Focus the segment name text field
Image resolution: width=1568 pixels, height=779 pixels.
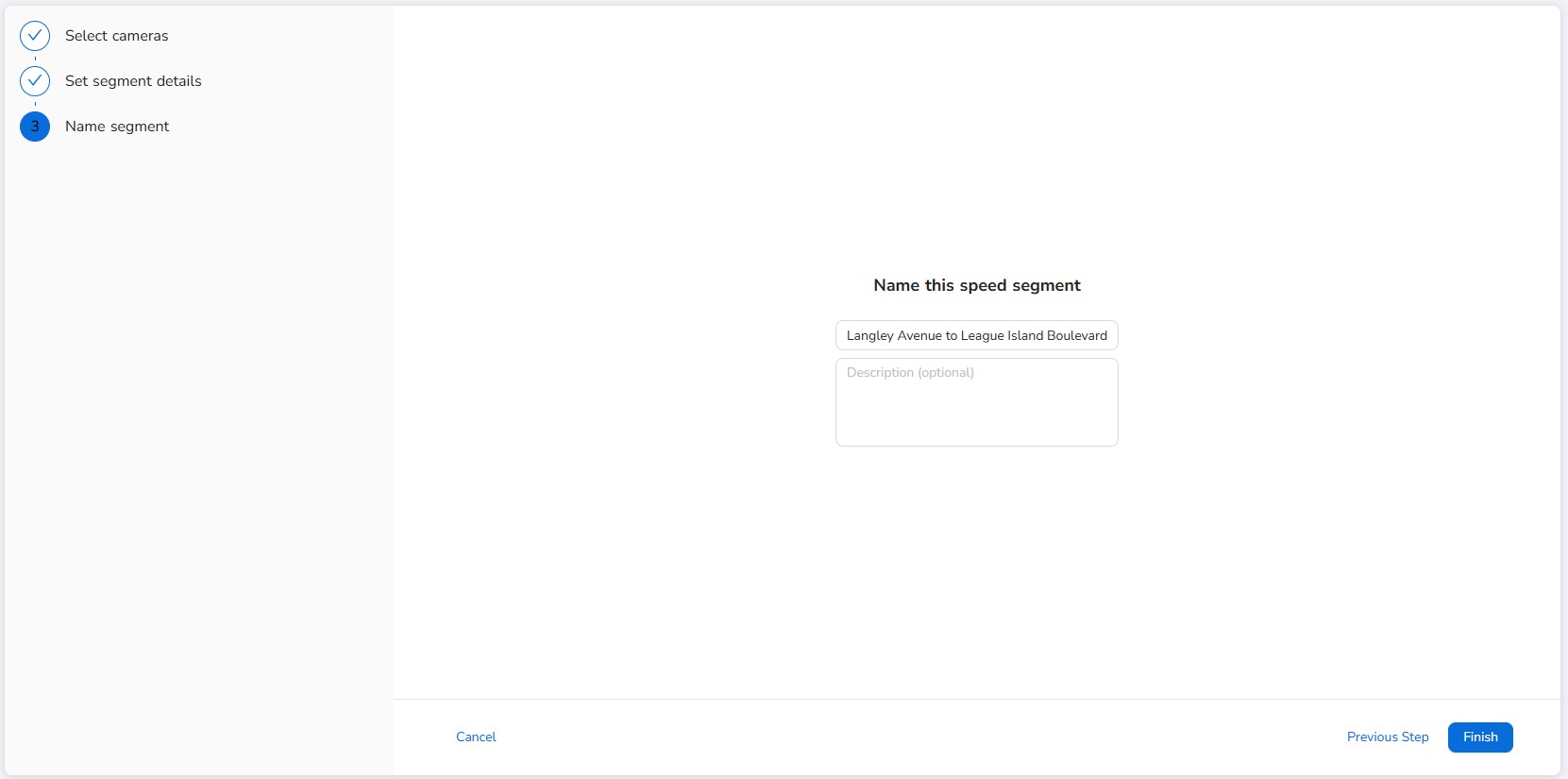(x=976, y=335)
